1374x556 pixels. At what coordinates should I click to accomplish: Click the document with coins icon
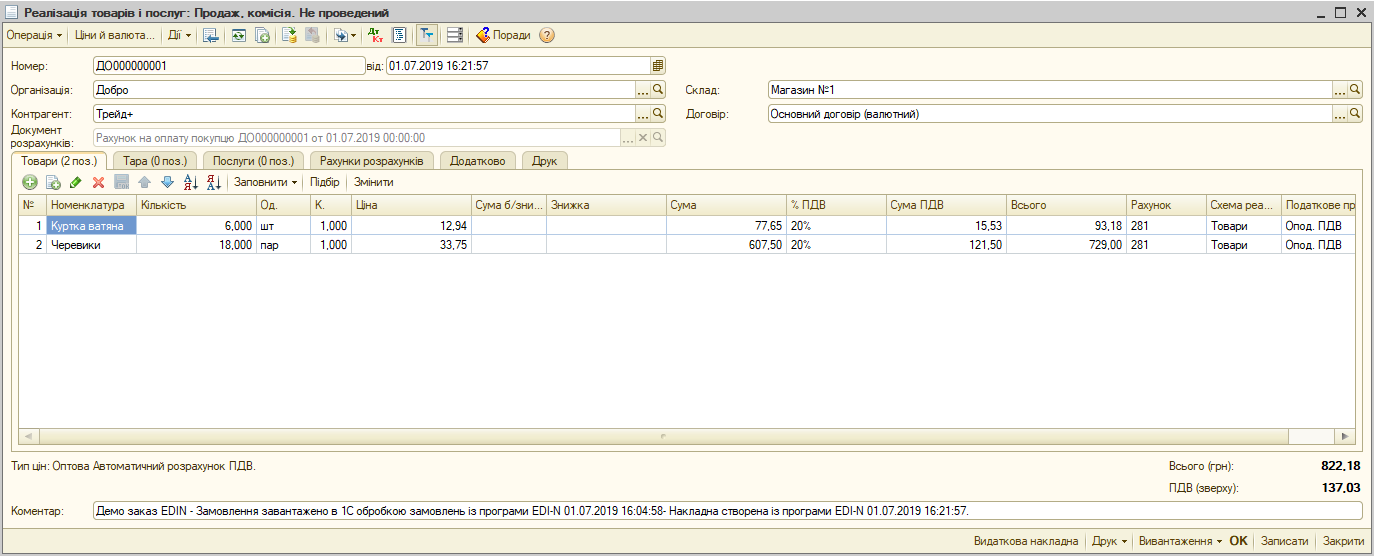tap(289, 35)
